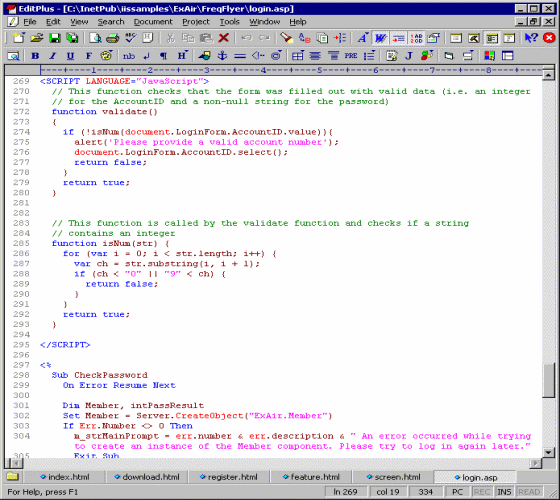Open the Document menu

(153, 22)
